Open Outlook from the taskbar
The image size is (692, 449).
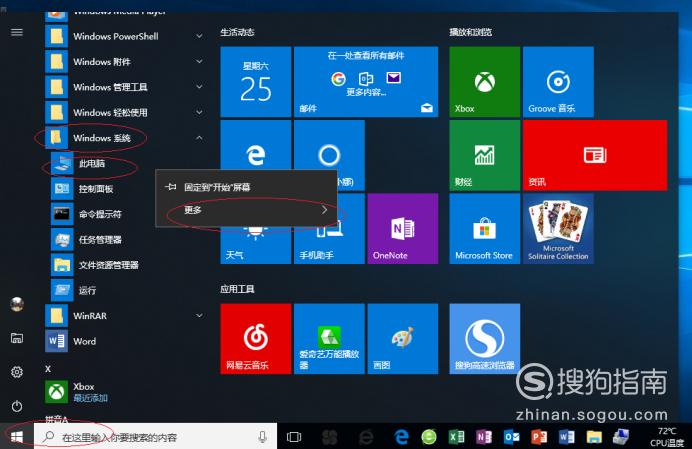(511, 437)
